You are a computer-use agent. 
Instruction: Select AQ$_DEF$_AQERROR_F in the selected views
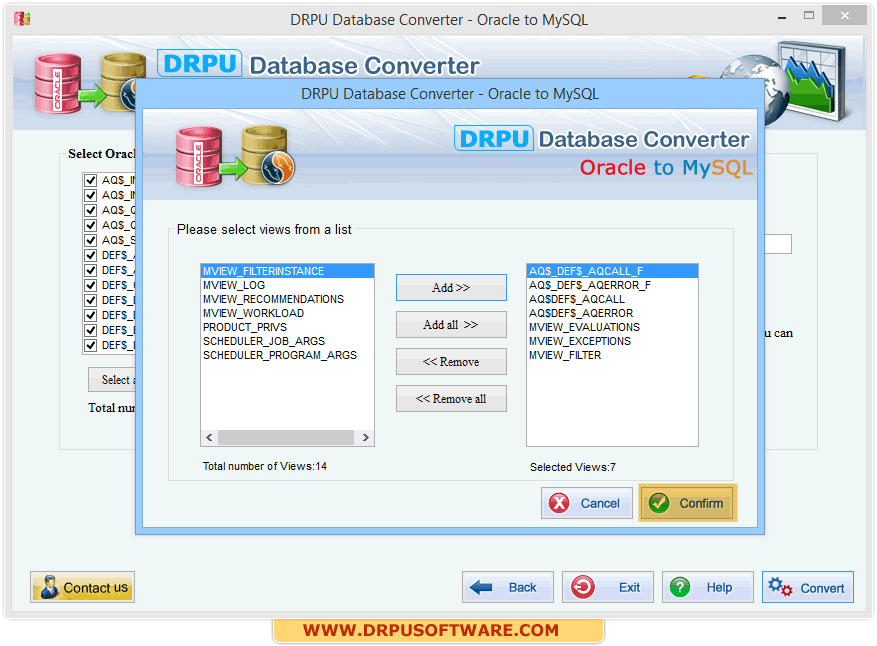tap(612, 285)
